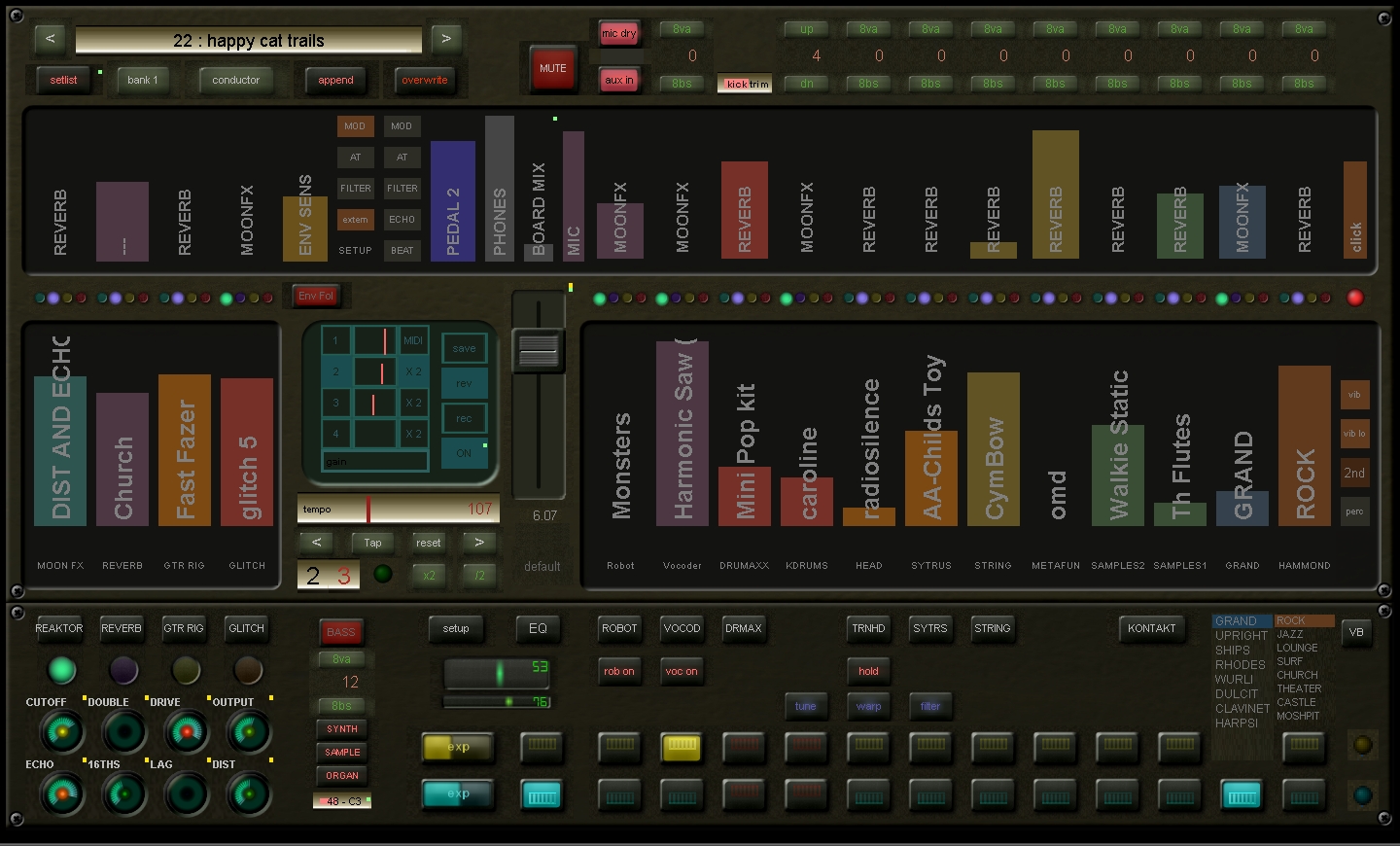Click the preset name display field
The height and width of the screenshot is (846, 1400).
(249, 41)
